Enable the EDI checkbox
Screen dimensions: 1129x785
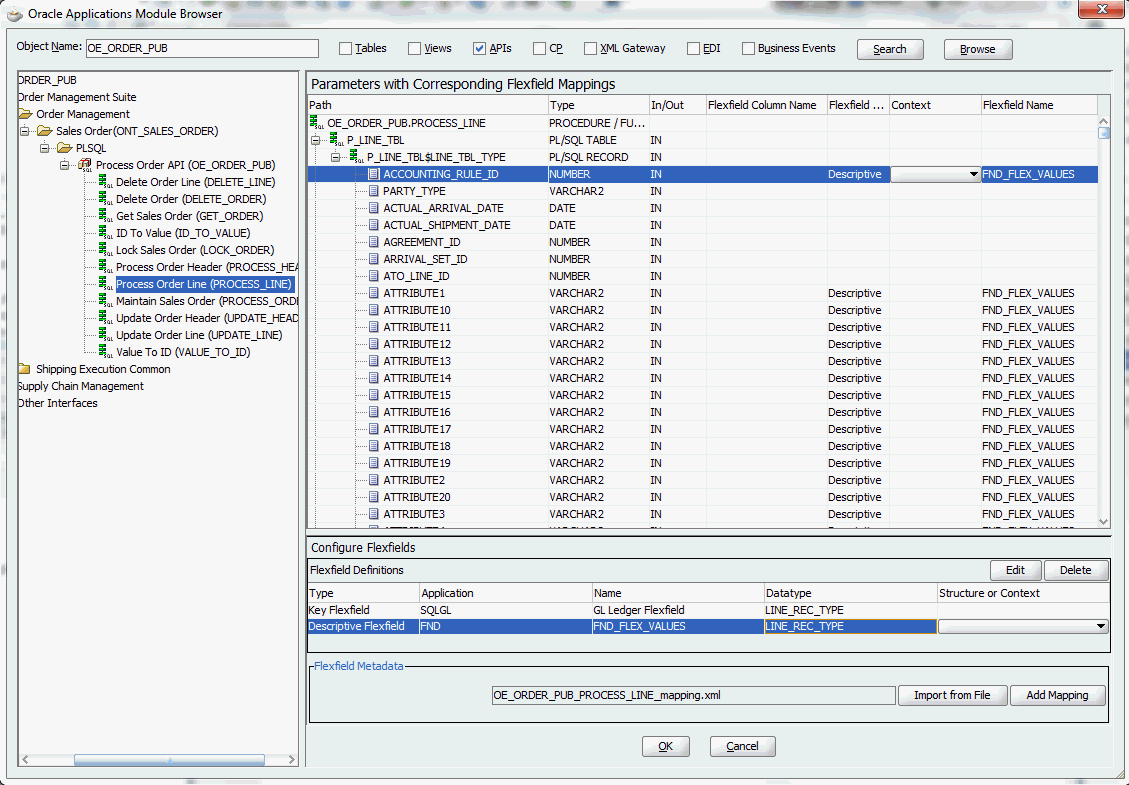point(693,48)
